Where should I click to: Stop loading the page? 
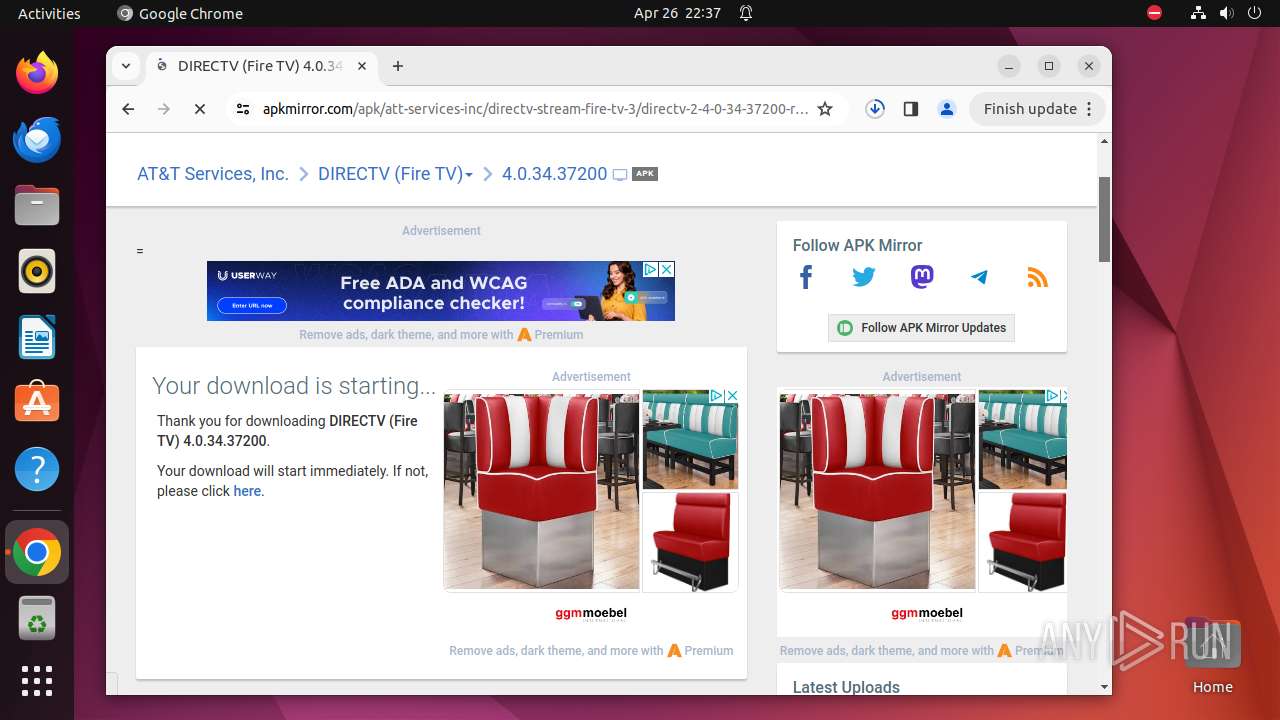pos(200,109)
